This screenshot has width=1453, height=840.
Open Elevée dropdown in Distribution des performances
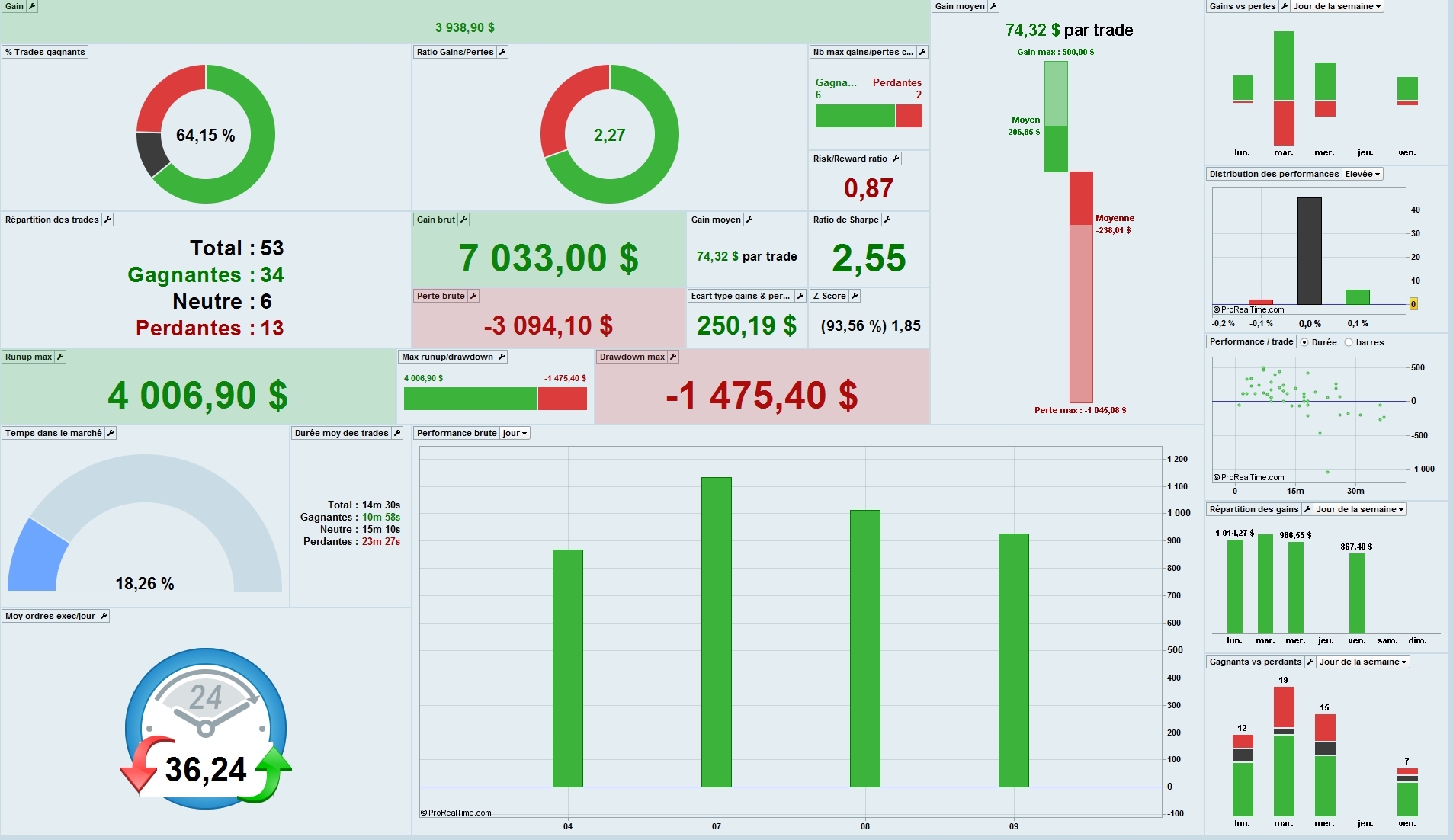(1362, 174)
